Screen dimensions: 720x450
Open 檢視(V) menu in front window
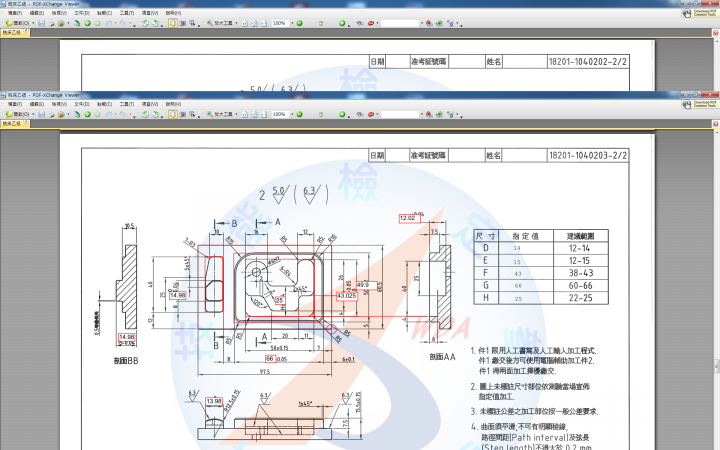pos(59,104)
